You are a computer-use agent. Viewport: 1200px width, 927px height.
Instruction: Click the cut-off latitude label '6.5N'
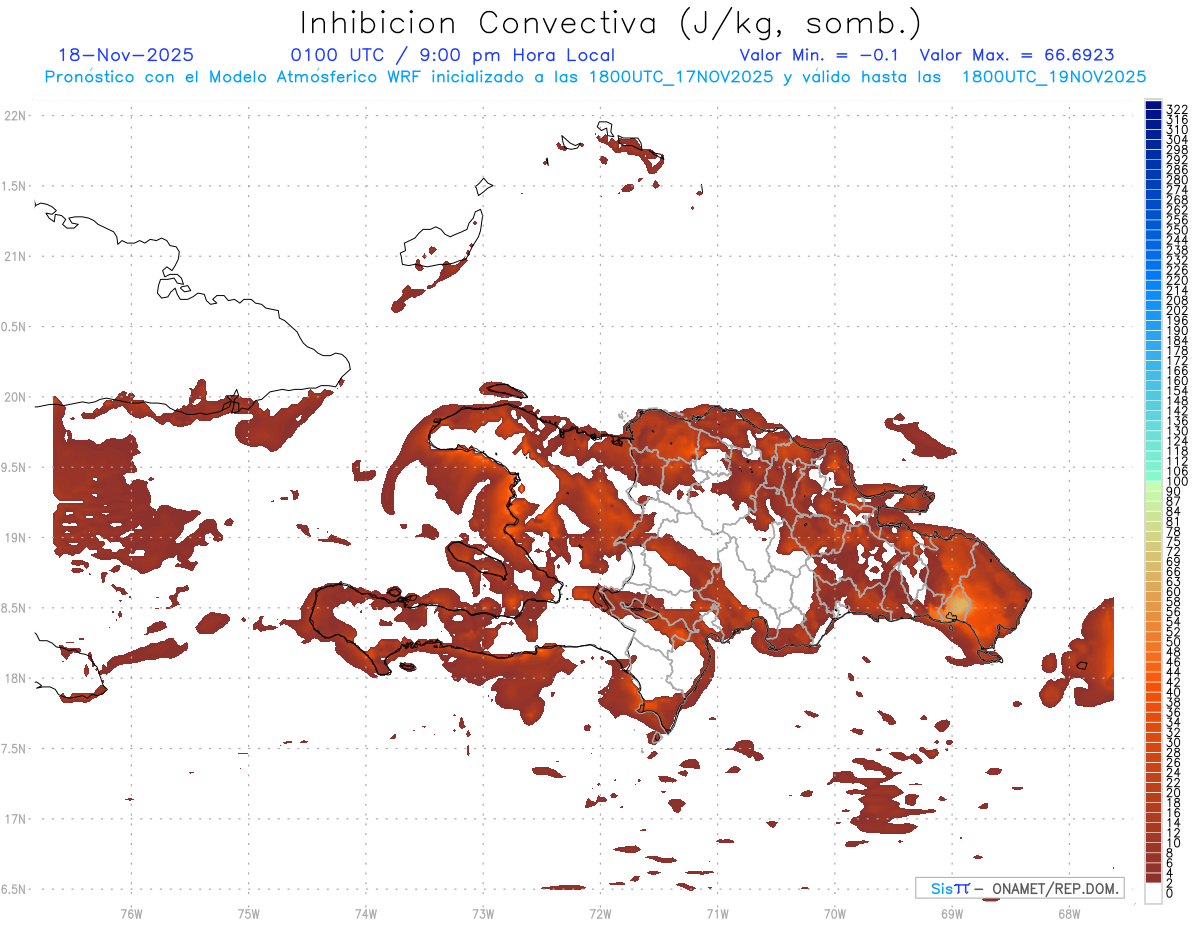click(13, 889)
